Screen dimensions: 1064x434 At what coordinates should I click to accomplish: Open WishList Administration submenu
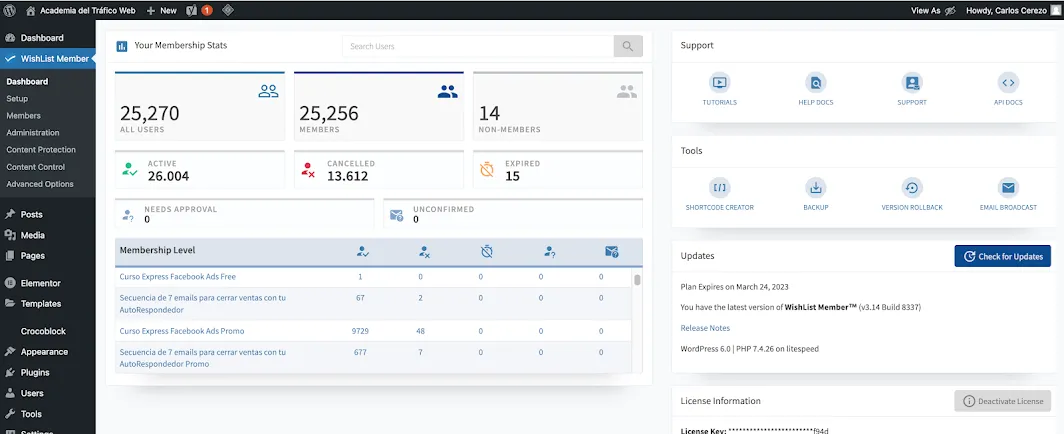point(33,133)
